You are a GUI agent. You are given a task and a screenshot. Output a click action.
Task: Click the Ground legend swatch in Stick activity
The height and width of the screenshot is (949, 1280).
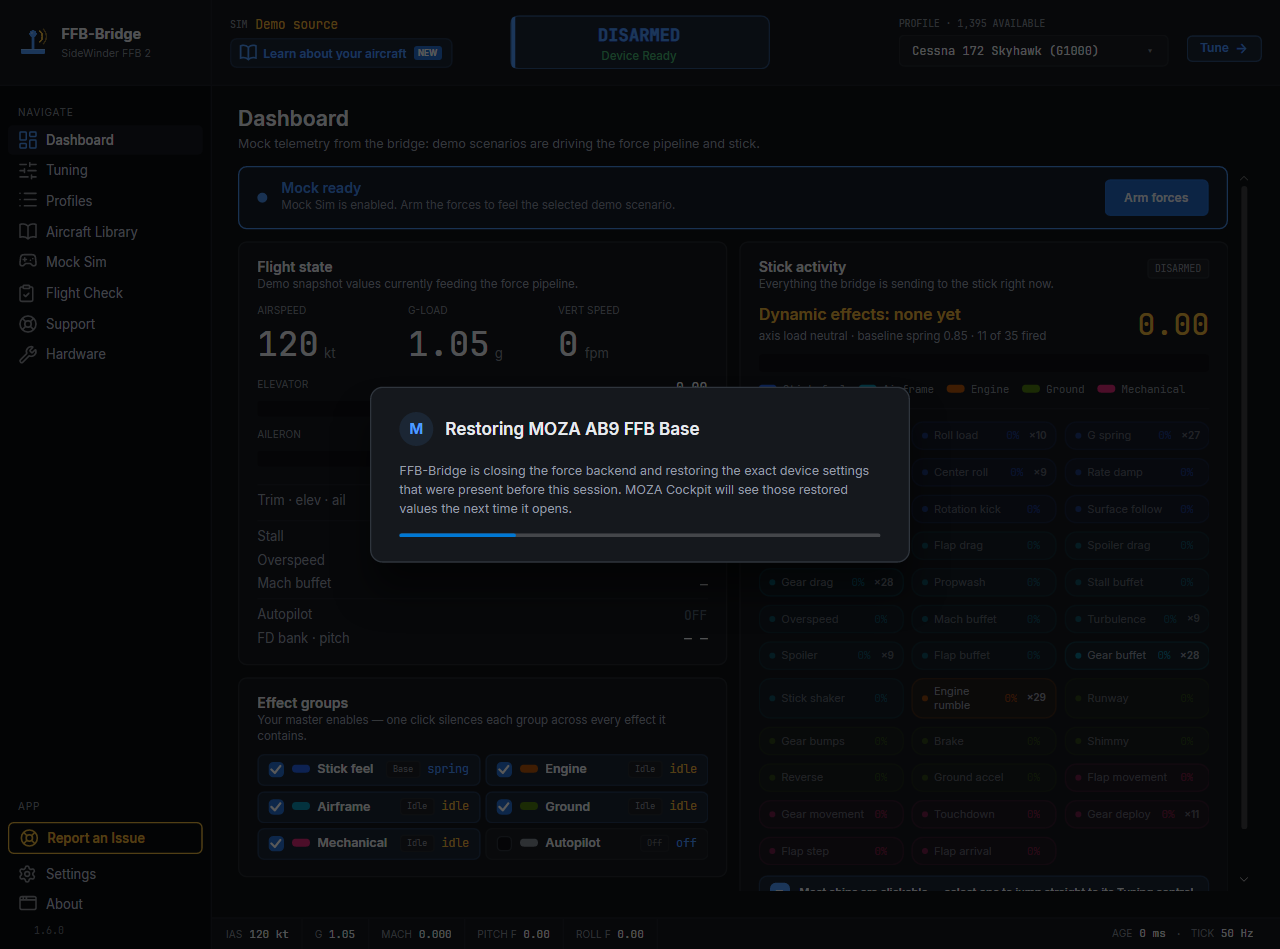[1031, 389]
